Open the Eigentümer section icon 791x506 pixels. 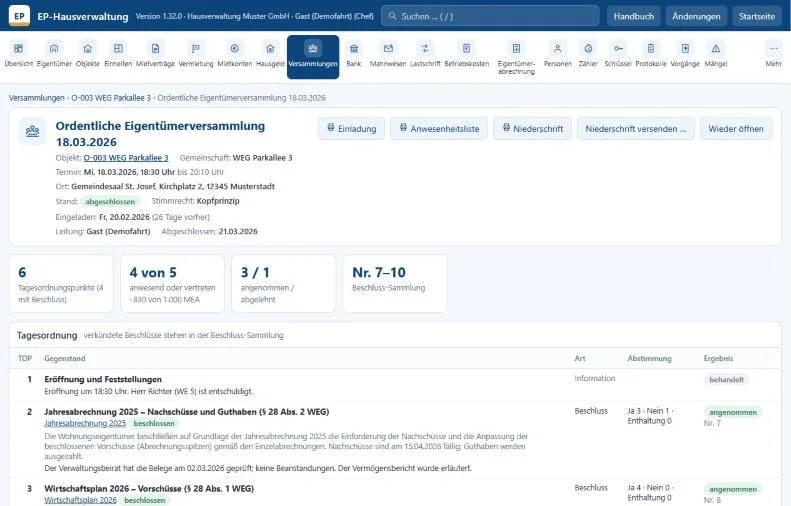[54, 48]
